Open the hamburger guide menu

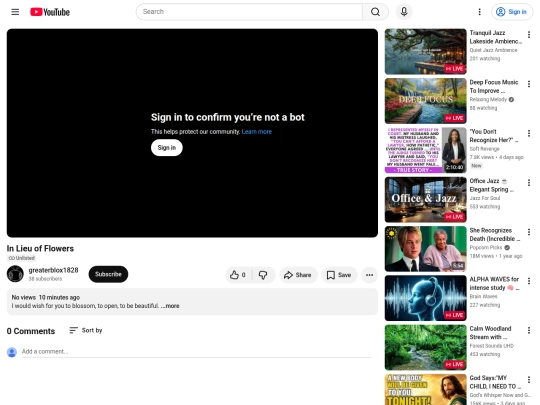point(15,12)
